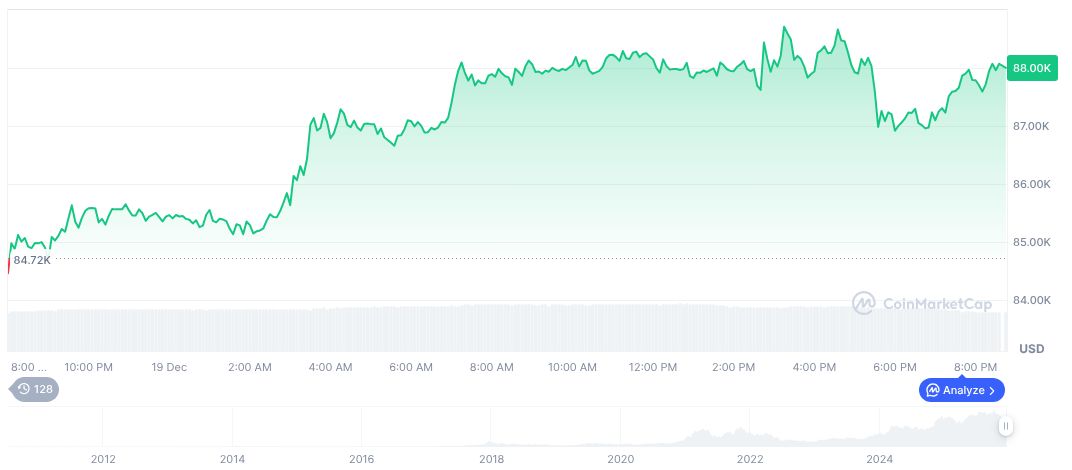
Task: Click the 84.00K price axis label
Action: pos(1031,300)
